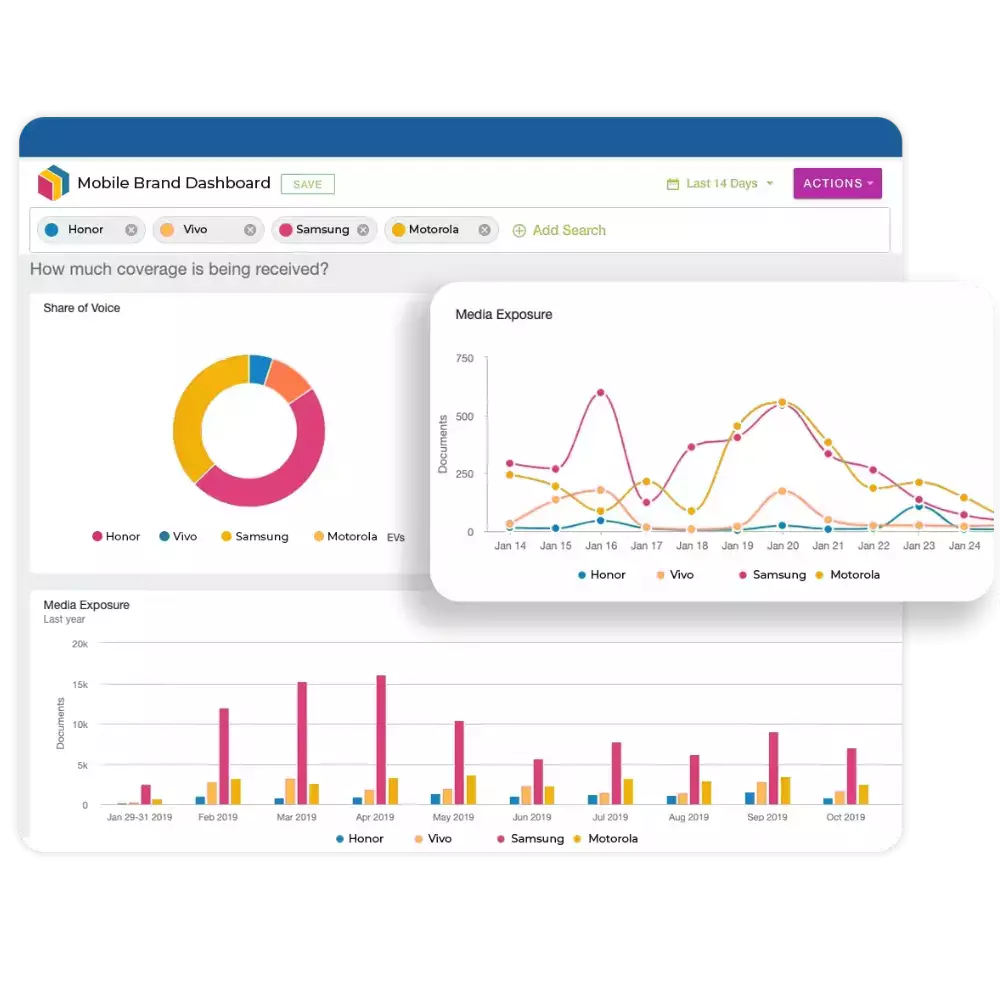Save the Mobile Brand Dashboard

(307, 184)
